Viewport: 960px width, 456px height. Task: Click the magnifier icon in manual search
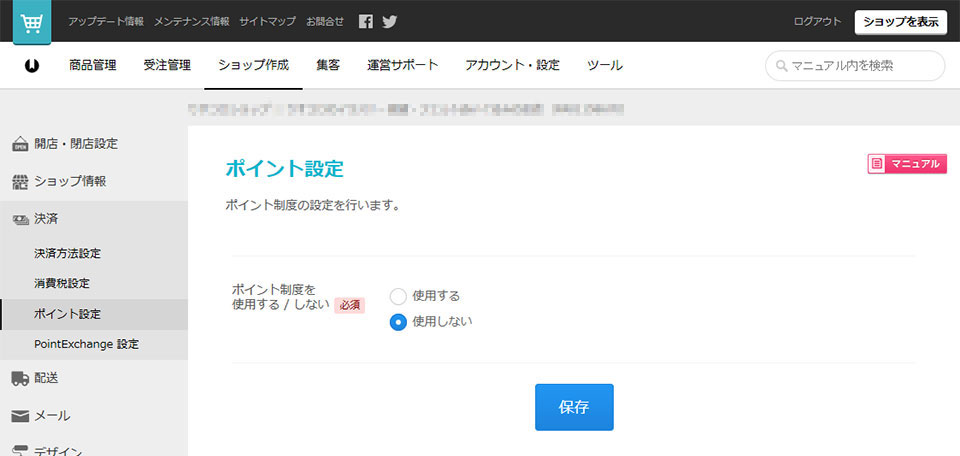tap(781, 66)
